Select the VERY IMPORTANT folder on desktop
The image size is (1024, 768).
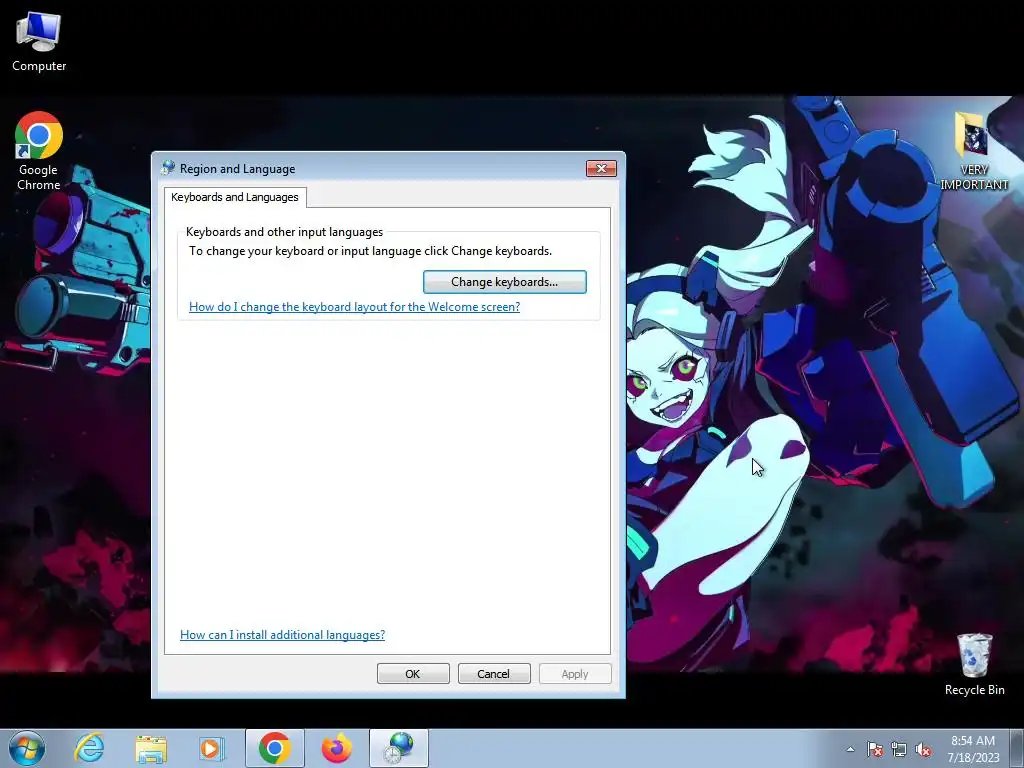[x=974, y=152]
